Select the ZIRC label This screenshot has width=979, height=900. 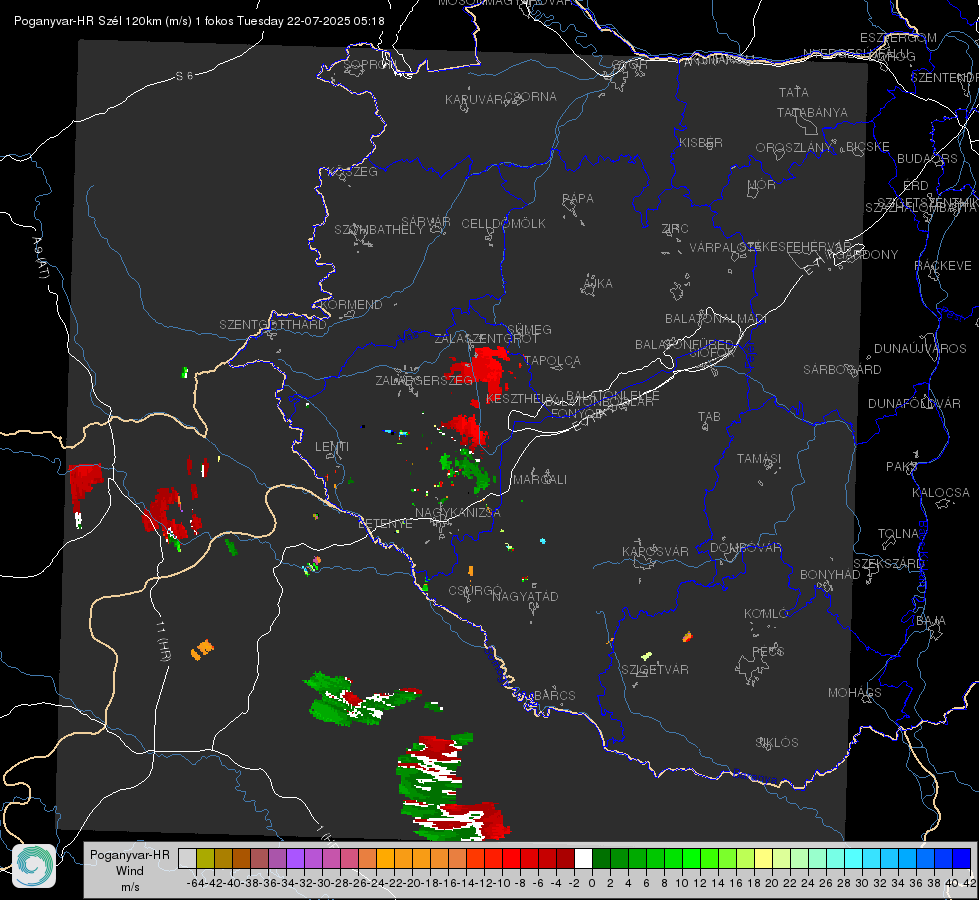675,229
